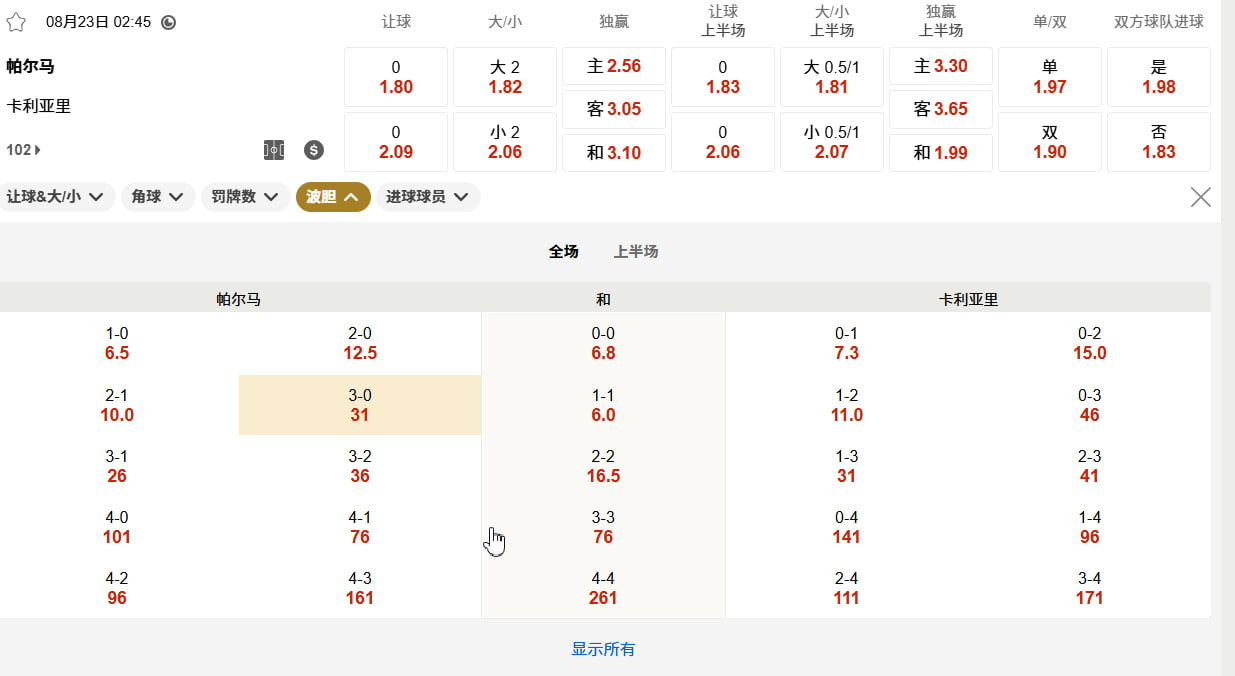Click the home team name 帕尔马
The width and height of the screenshot is (1235, 676).
click(x=30, y=67)
